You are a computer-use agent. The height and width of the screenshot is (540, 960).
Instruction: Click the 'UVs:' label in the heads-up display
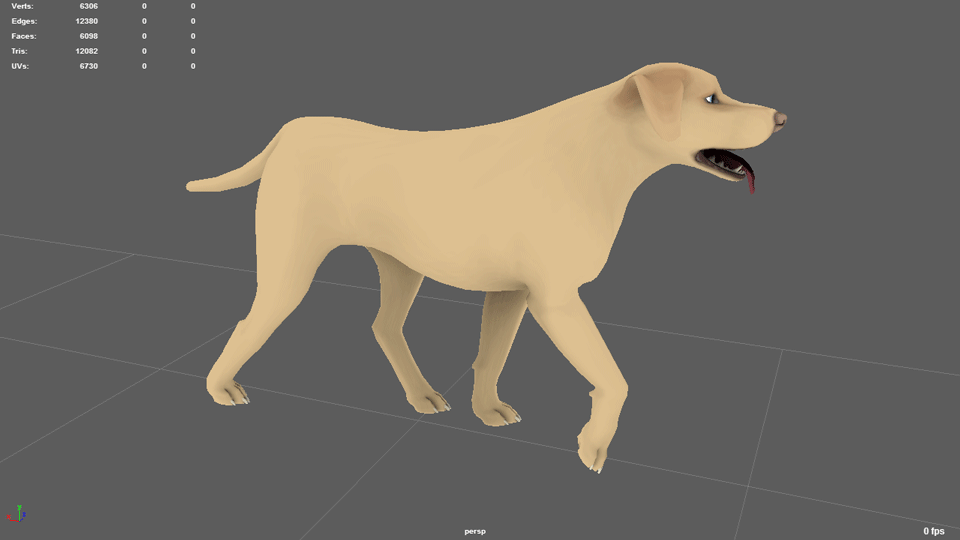point(20,66)
